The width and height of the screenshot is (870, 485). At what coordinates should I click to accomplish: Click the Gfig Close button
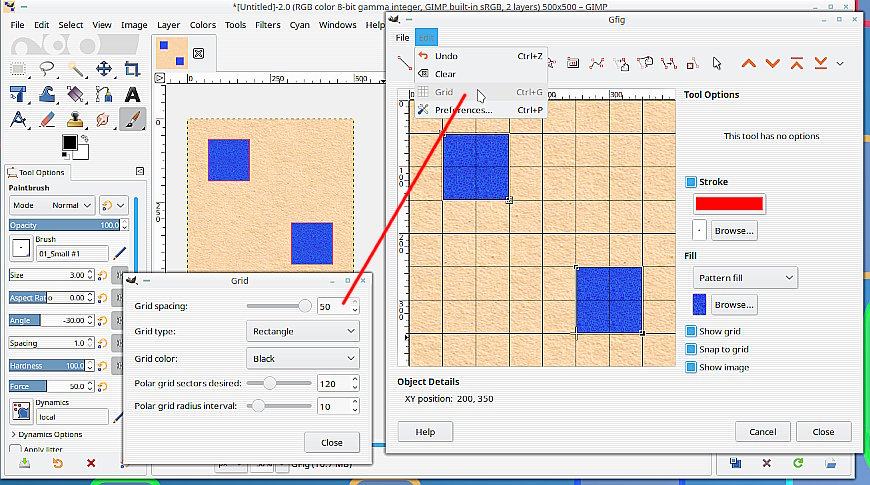pyautogui.click(x=823, y=432)
